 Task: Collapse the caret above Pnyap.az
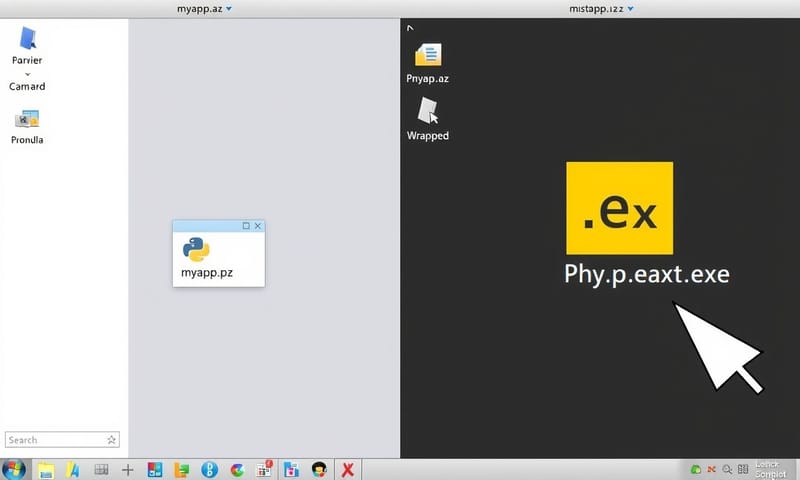(x=410, y=28)
